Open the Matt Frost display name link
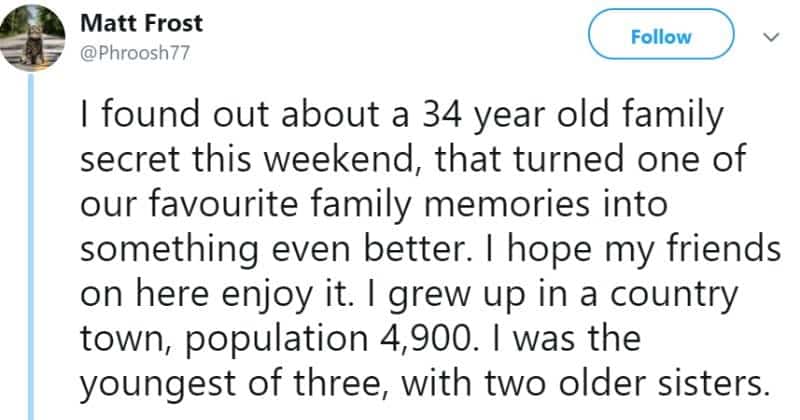Image resolution: width=800 pixels, height=420 pixels. tap(141, 23)
